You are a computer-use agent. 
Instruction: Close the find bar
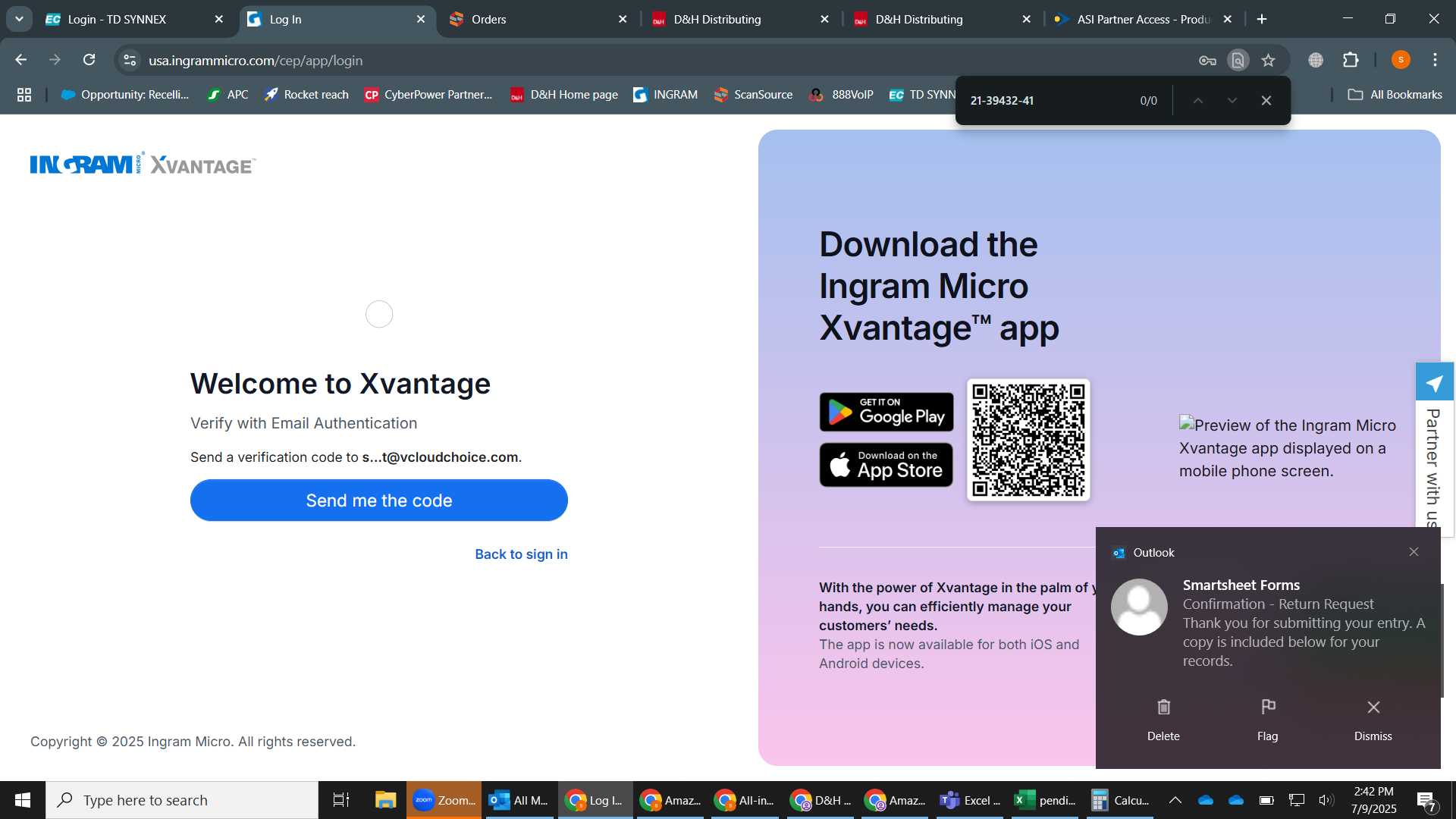[x=1266, y=100]
